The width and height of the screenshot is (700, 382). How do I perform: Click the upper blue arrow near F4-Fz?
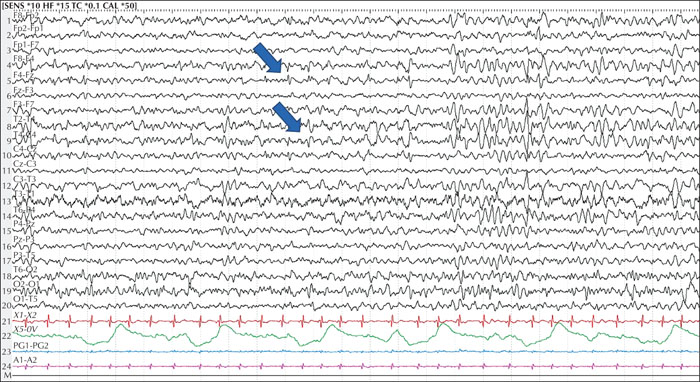click(x=268, y=58)
